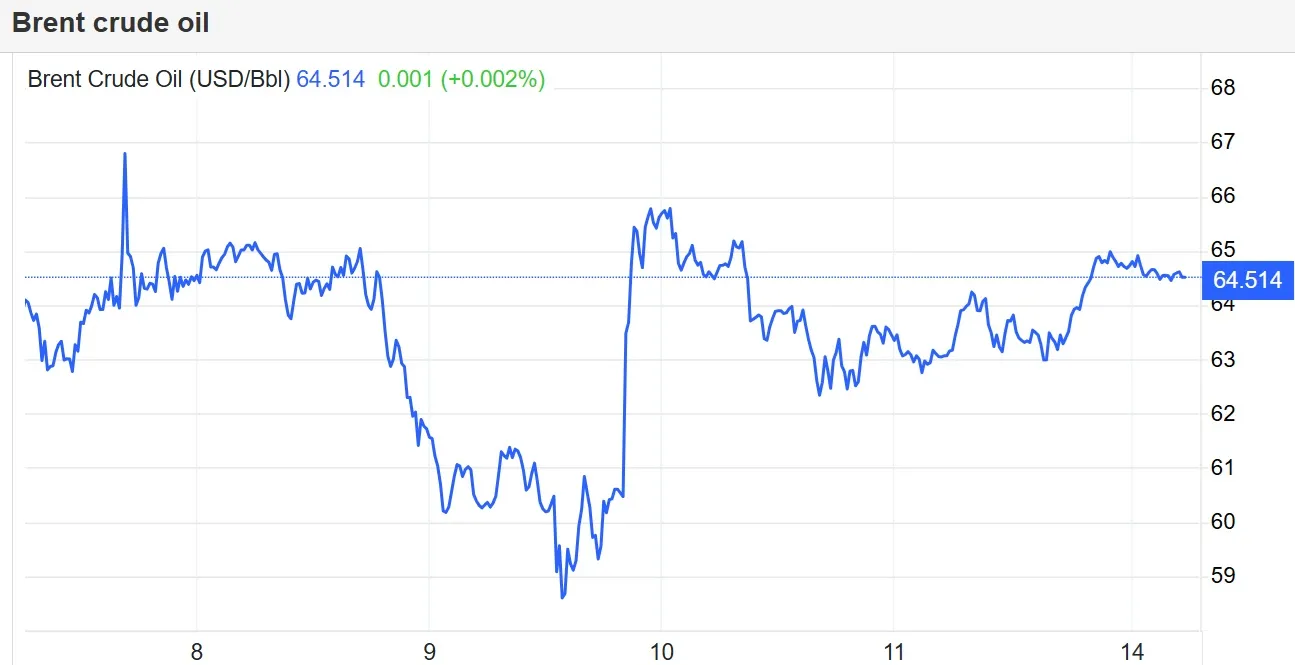Viewport: 1295px width, 665px height.
Task: Click the 68 label on the price axis
Action: pyautogui.click(x=1222, y=88)
